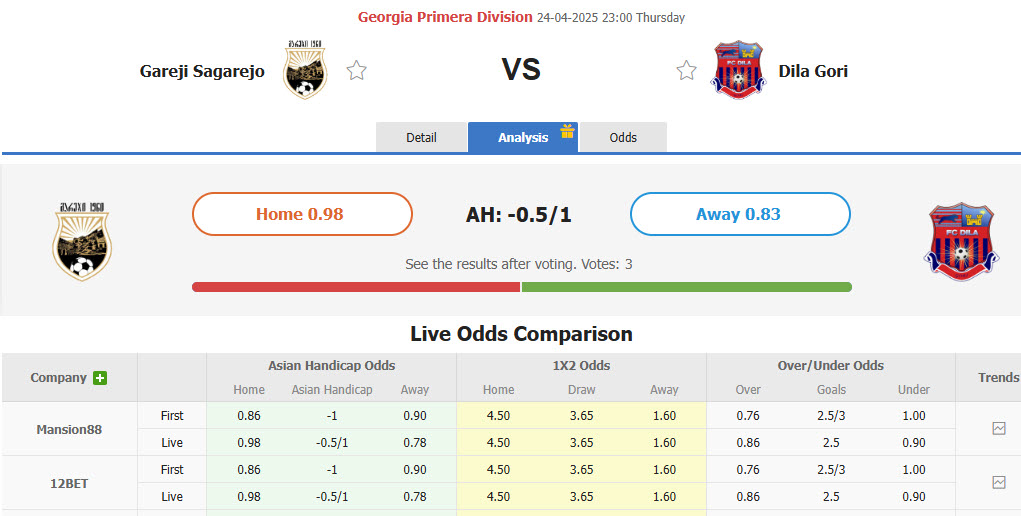Click the Dila Gori team name
Image resolution: width=1021 pixels, height=516 pixels.
[813, 71]
